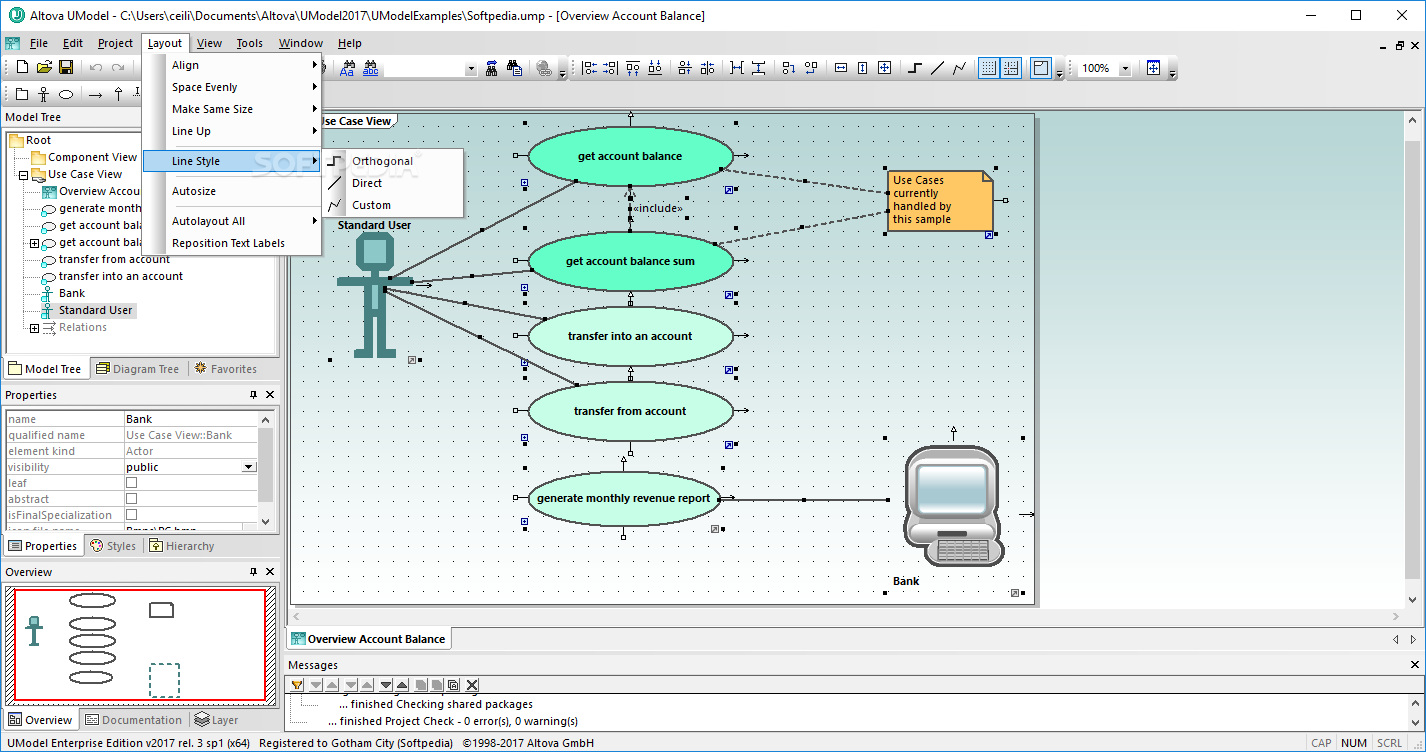
Task: Toggle the Show Grid toolbar button
Action: tap(988, 68)
